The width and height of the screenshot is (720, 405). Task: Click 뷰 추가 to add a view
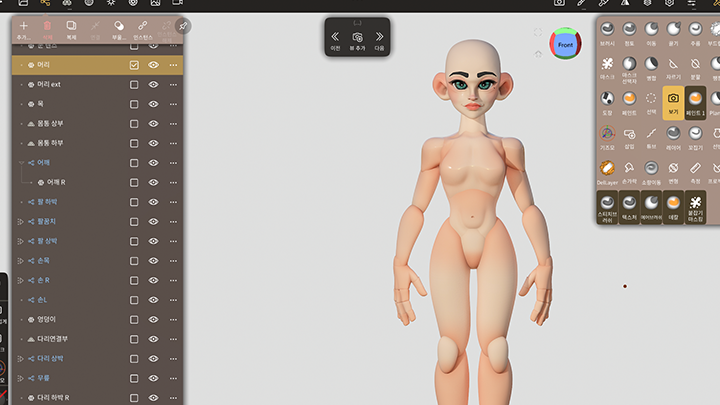[357, 41]
